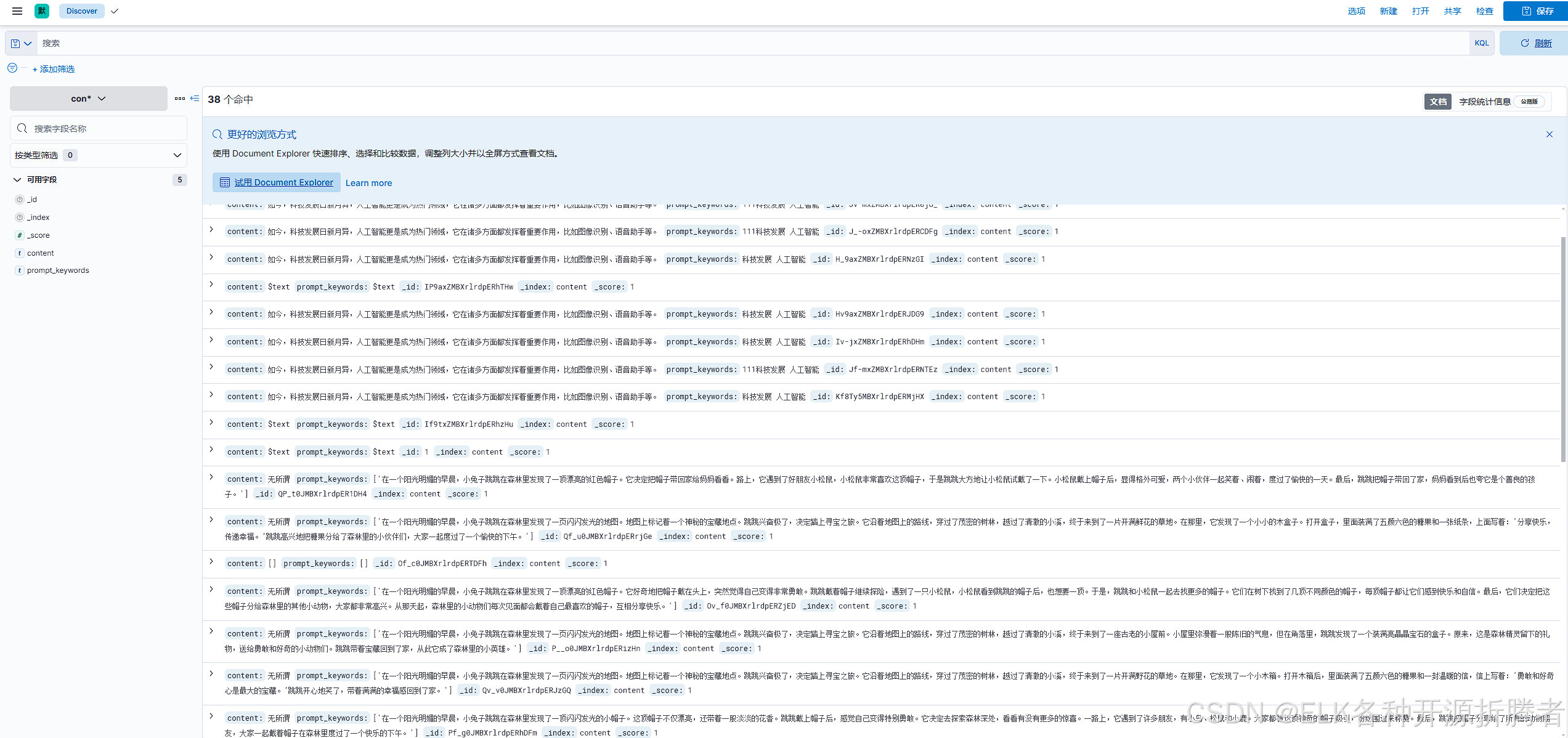
Task: Click the _score number field icon
Action: pyautogui.click(x=20, y=235)
